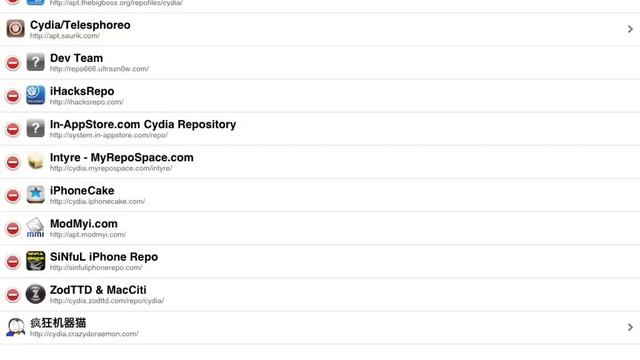The height and width of the screenshot is (360, 640).
Task: Expand the 疯狂机器猫 row with its chevron
Action: [x=630, y=327]
